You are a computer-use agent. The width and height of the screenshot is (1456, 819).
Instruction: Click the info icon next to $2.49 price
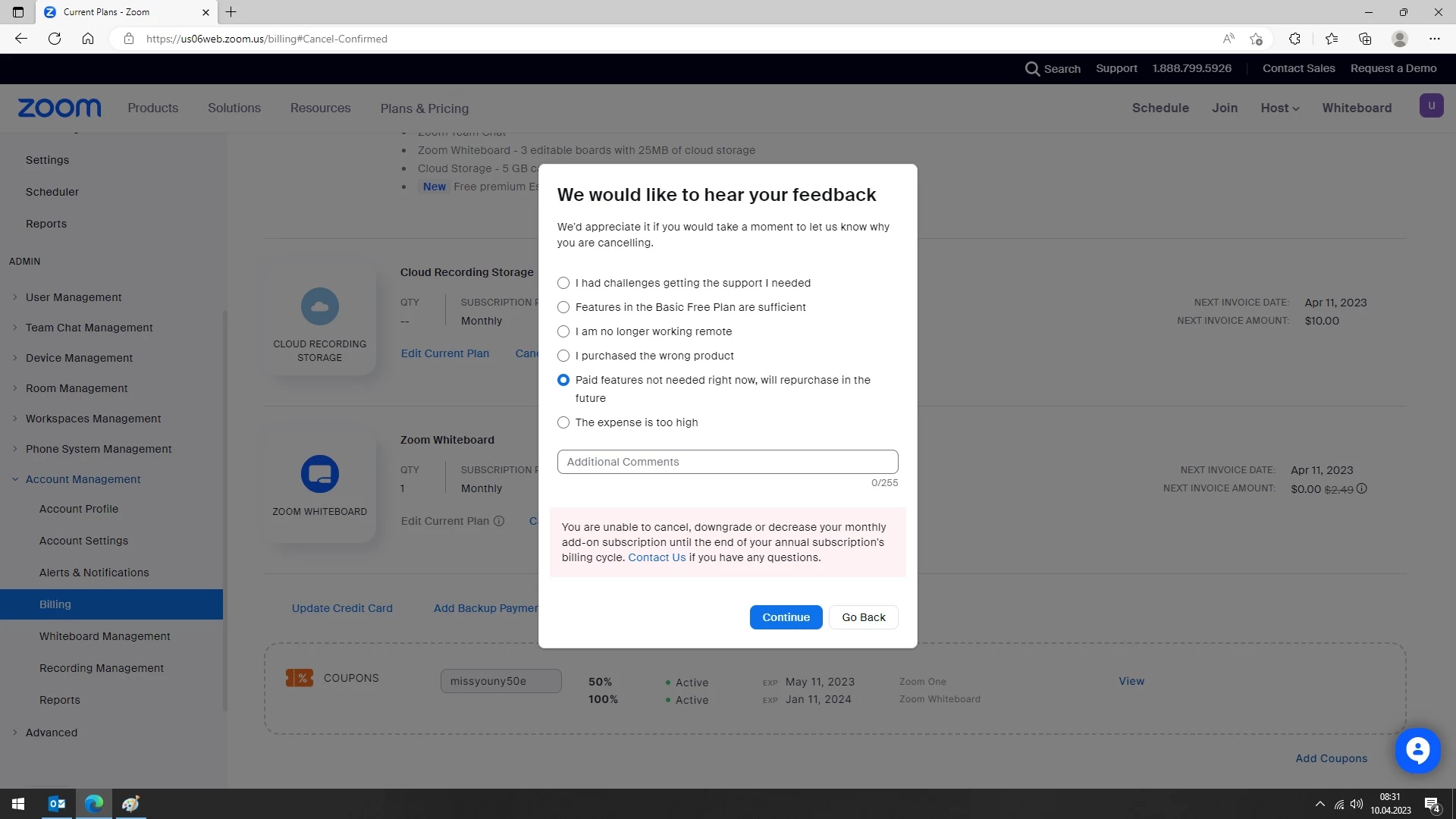pos(1362,489)
